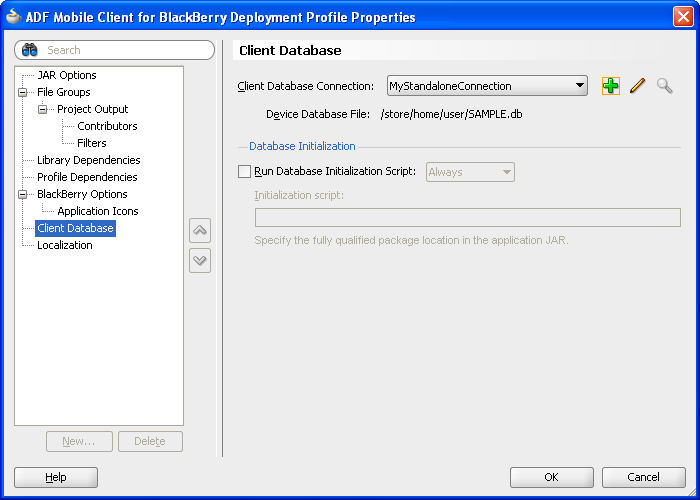This screenshot has height=500, width=700.
Task: Open the Always run frequency dropdown
Action: click(470, 172)
